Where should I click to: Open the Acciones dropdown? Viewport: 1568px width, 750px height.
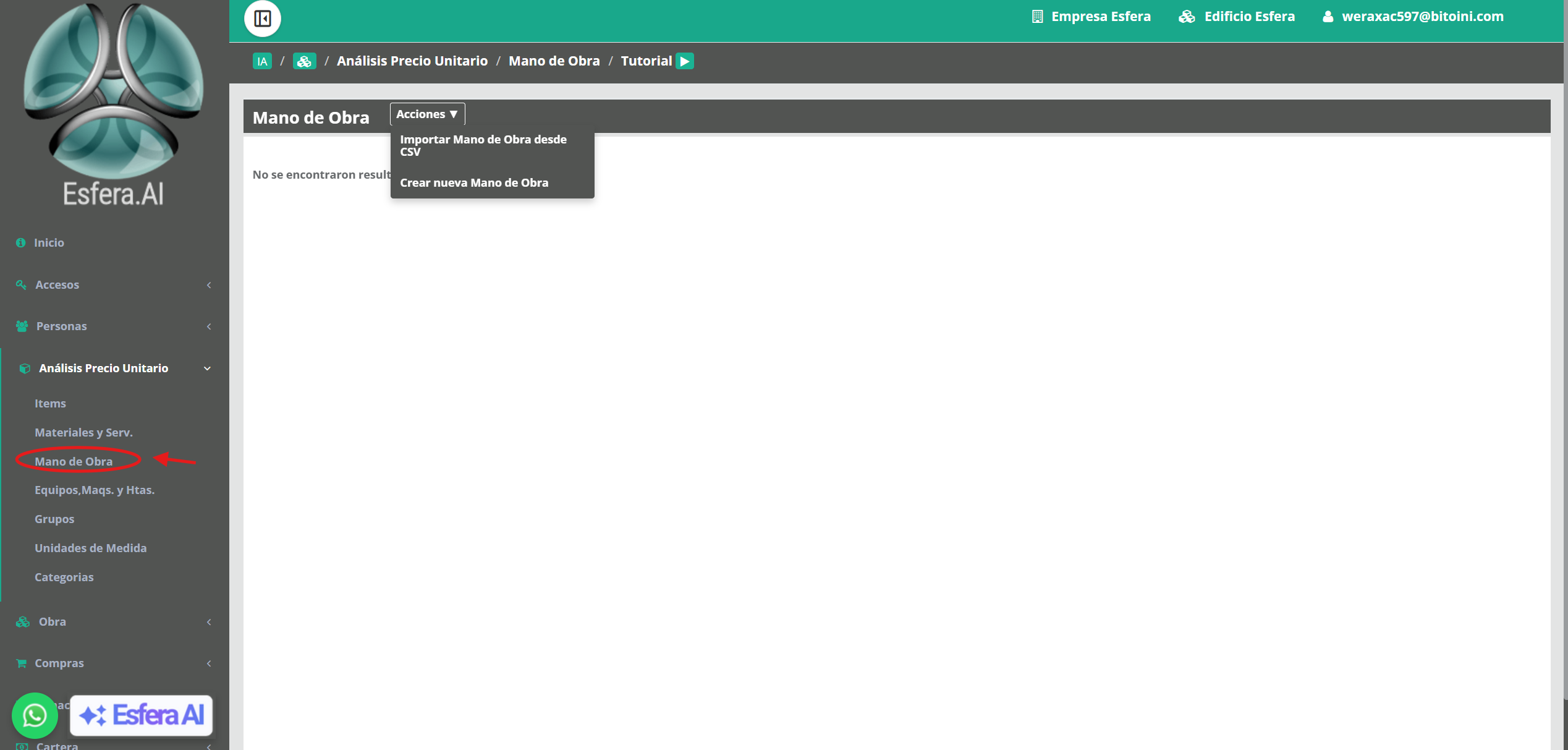point(427,114)
